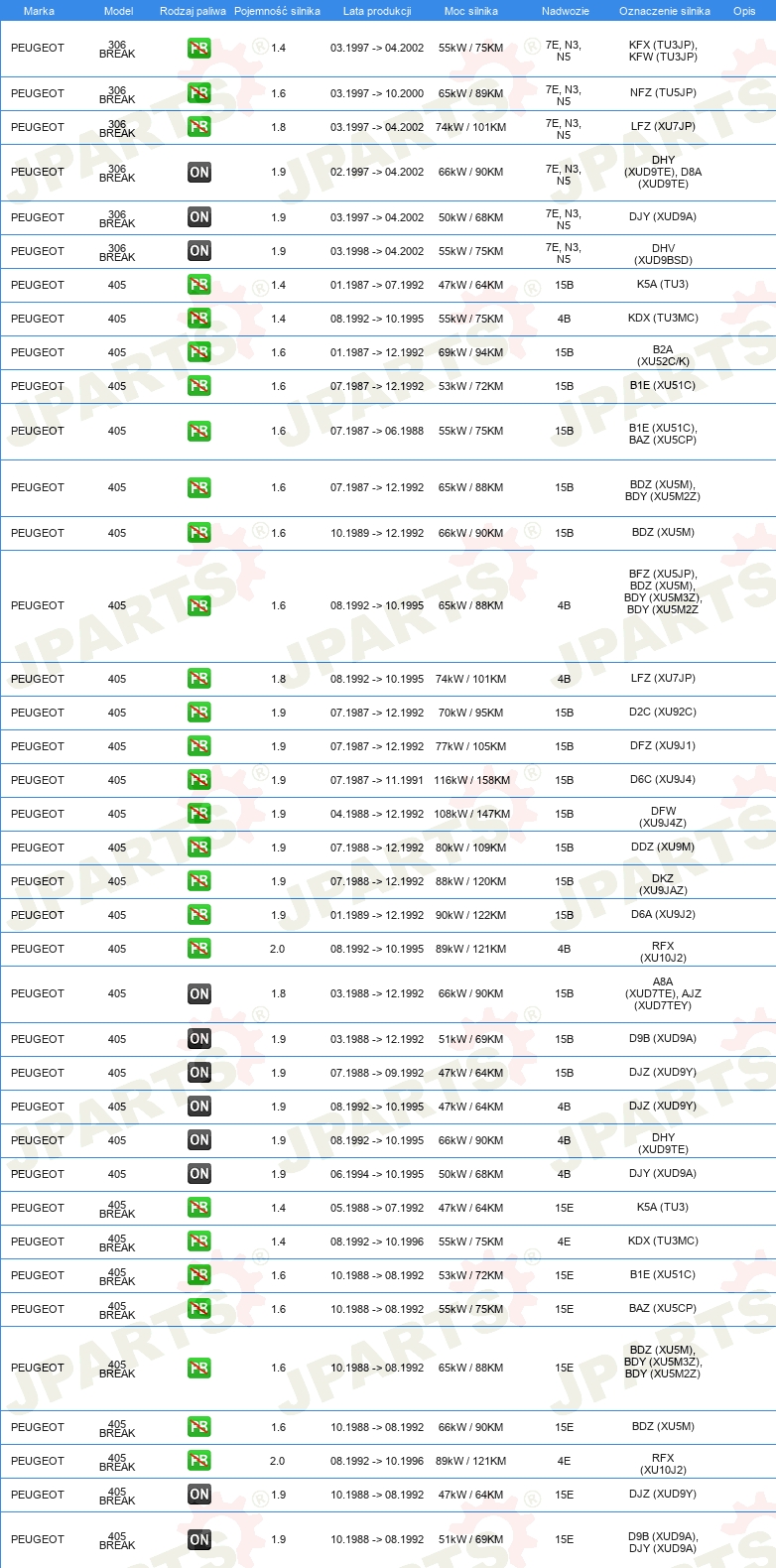Screen dimensions: 776x1568
Task: Click date range 06.1994 -> 10.1995
Action: [377, 1174]
